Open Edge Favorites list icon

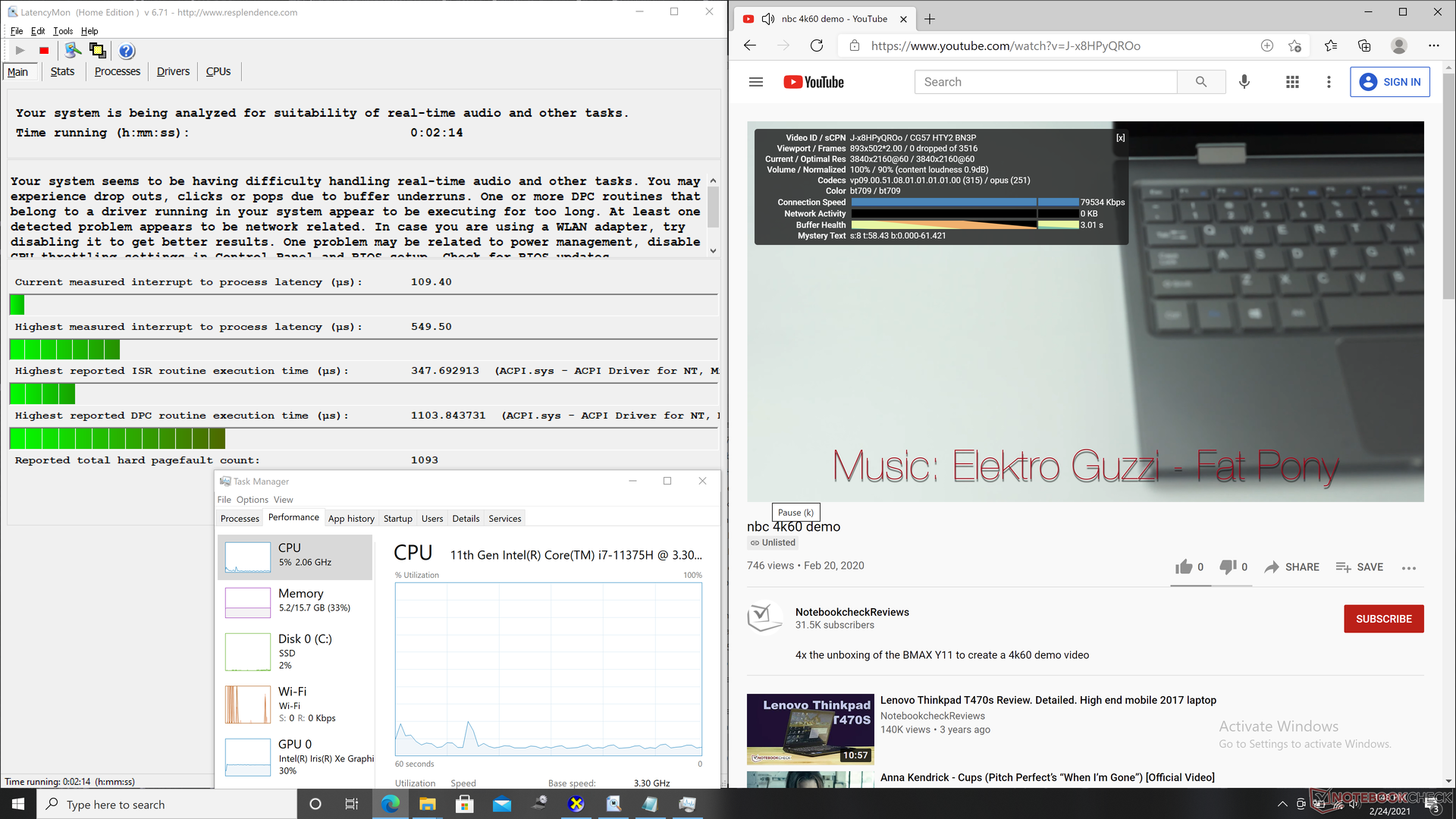pyautogui.click(x=1331, y=45)
